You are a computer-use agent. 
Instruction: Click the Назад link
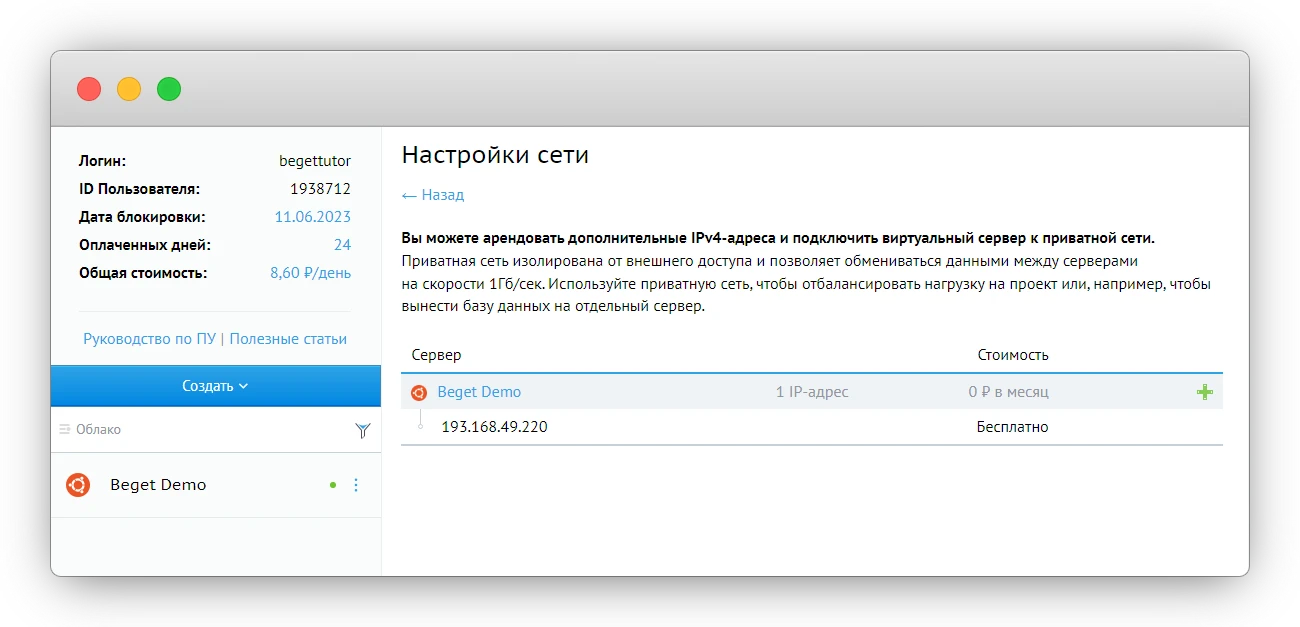tap(432, 195)
